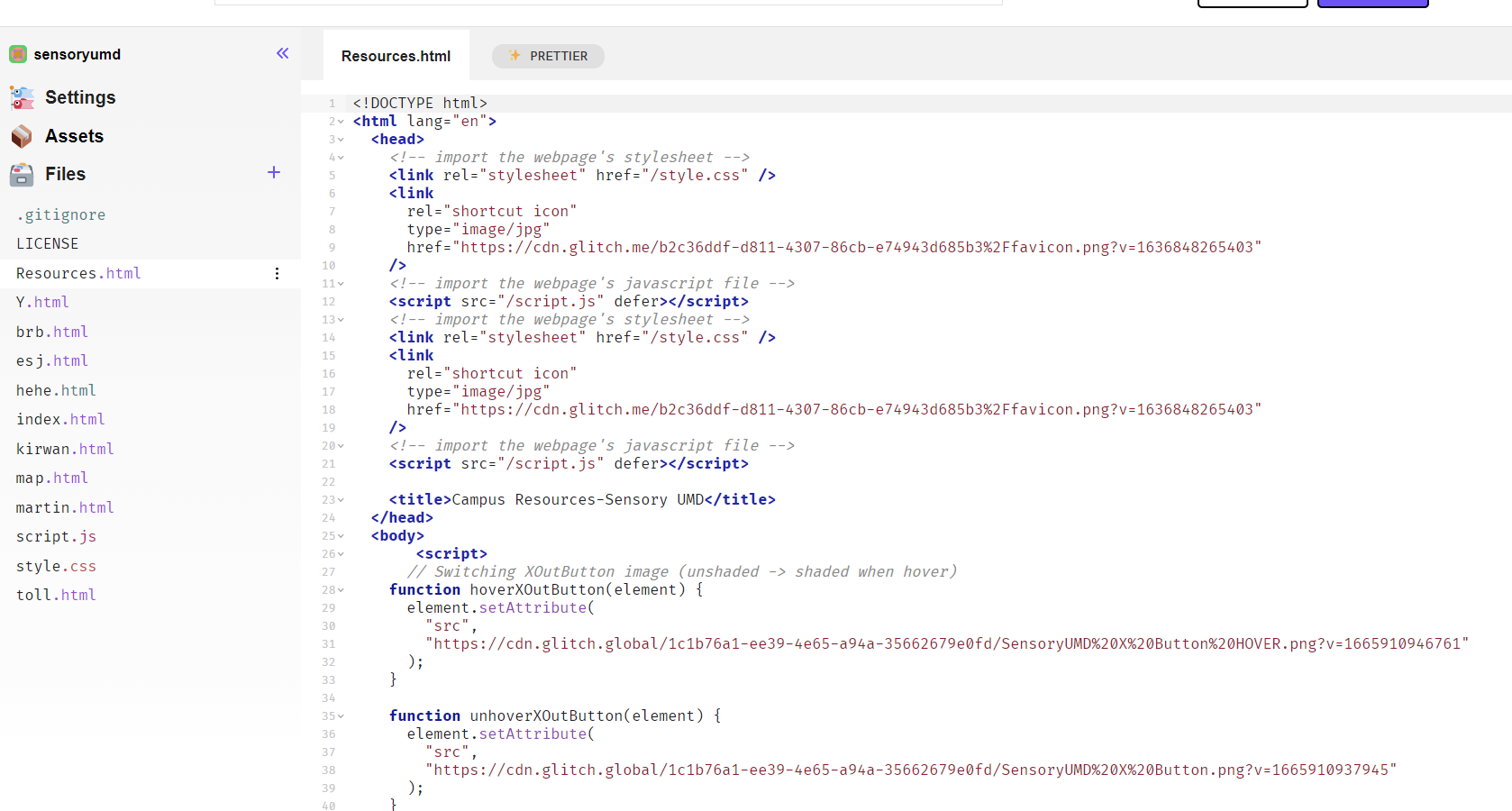Open hehe.html file
This screenshot has height=811, width=1512.
(56, 390)
